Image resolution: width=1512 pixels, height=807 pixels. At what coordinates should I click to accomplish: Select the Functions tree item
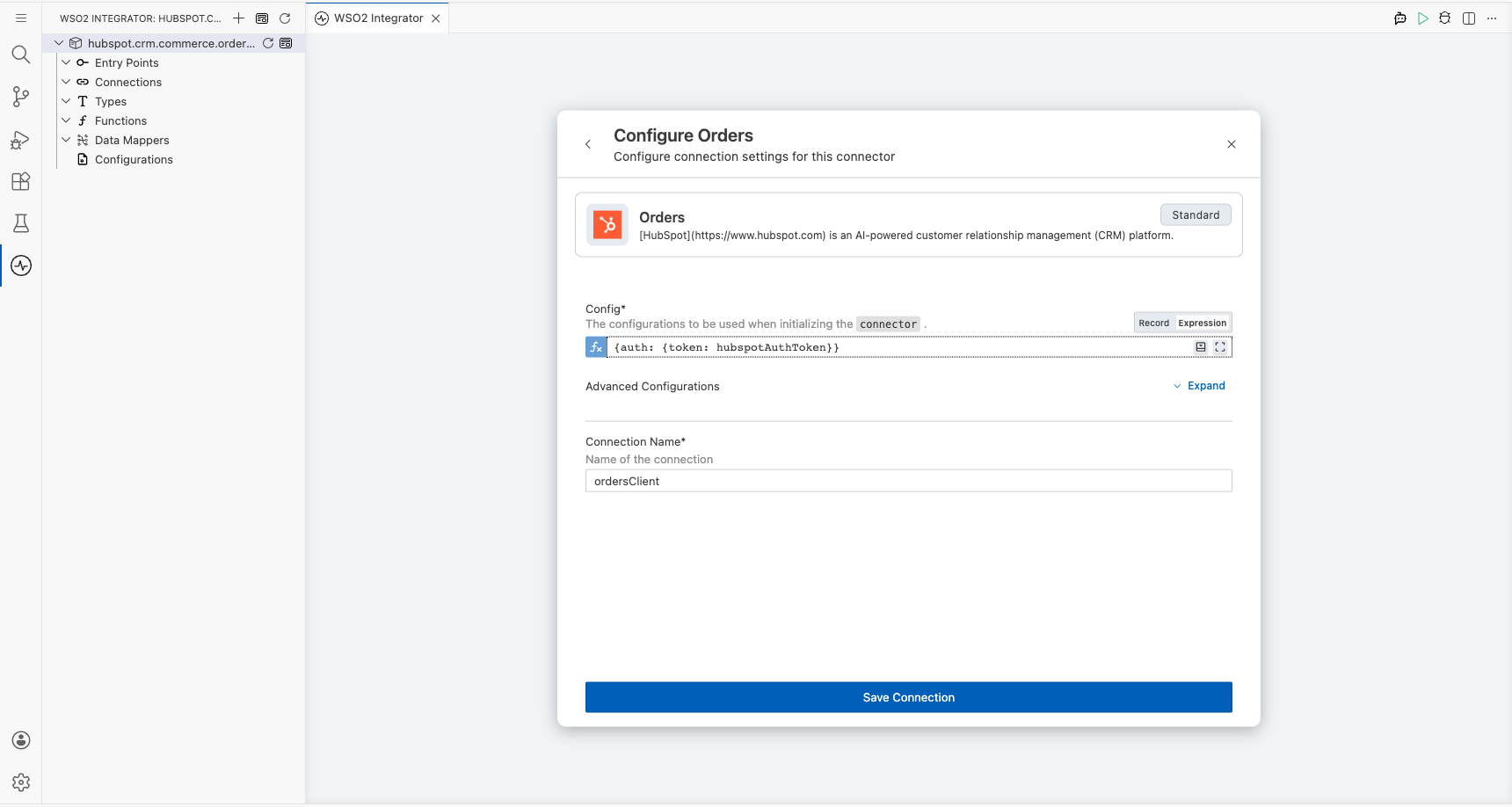pyautogui.click(x=120, y=120)
